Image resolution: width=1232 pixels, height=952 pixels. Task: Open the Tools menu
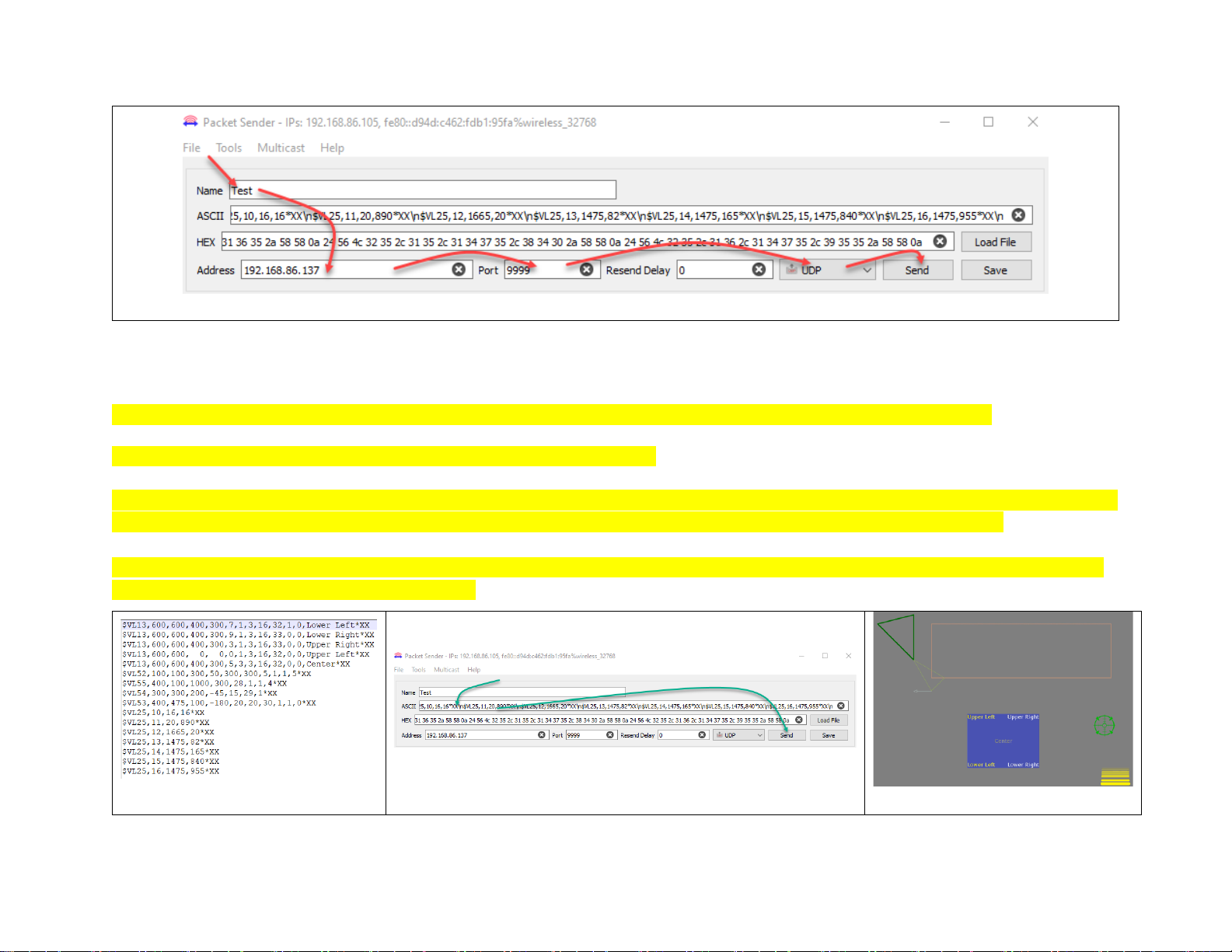pos(229,148)
